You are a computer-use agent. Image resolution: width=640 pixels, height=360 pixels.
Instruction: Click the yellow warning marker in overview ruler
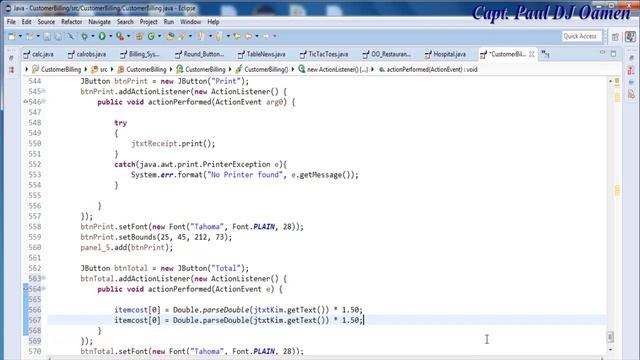coord(617,190)
